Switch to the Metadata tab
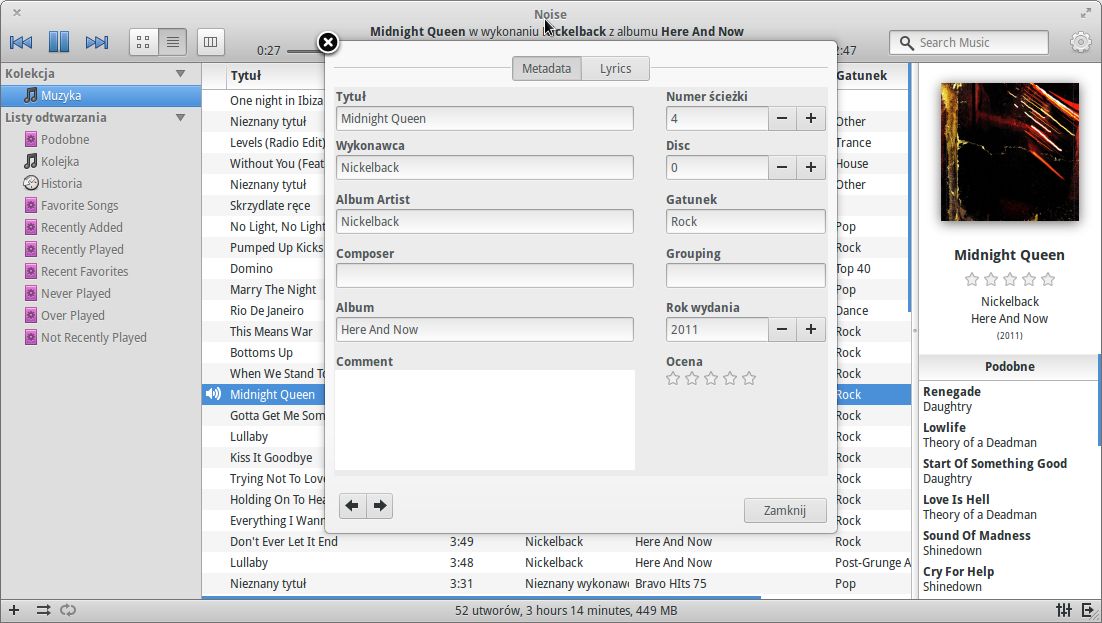Screen dimensions: 1102x623 (546, 68)
